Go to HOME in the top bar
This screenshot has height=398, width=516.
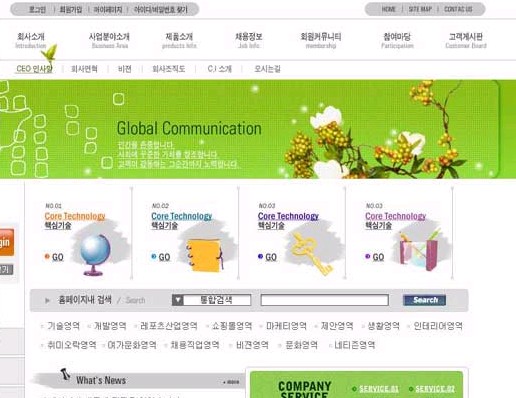[x=388, y=9]
